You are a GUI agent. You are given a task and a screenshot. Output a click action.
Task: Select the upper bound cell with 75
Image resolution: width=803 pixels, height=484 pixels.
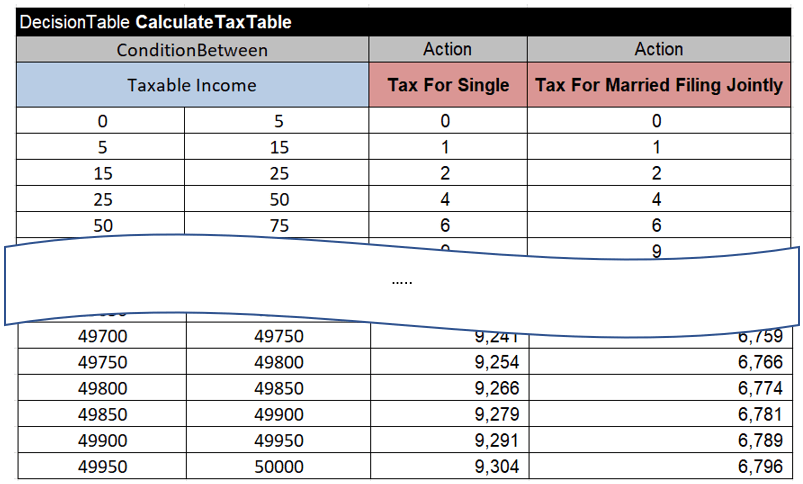point(279,225)
